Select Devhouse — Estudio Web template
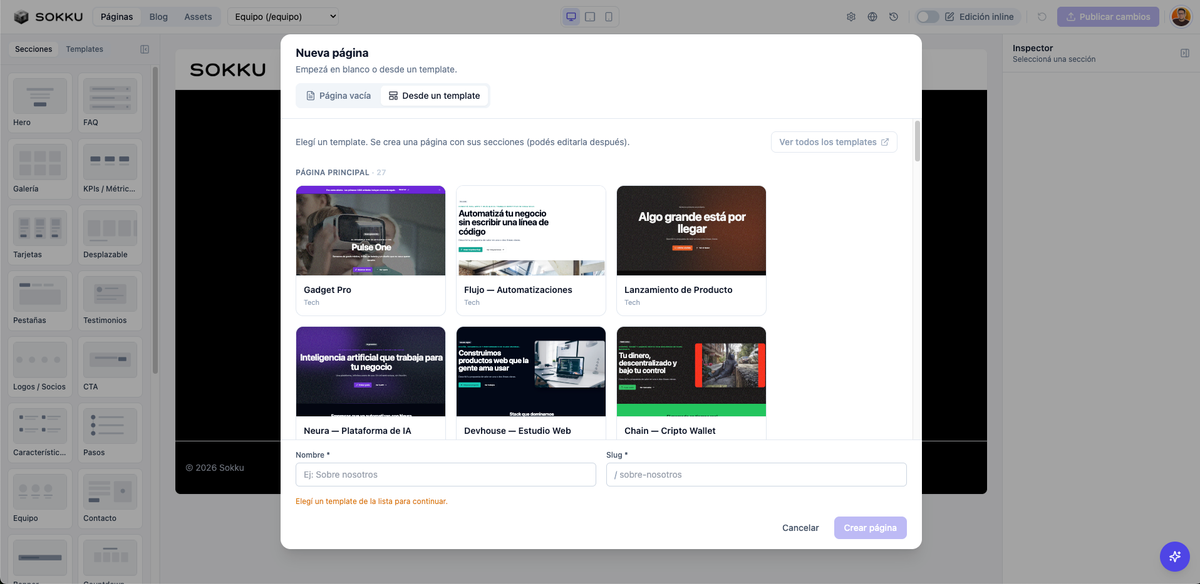Screen dimensions: 1200x584 point(531,383)
